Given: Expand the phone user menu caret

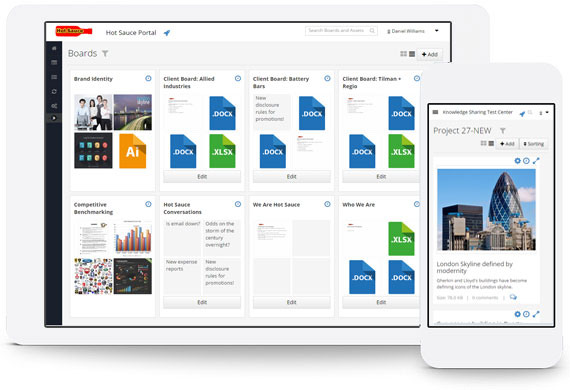Looking at the screenshot, I should pyautogui.click(x=547, y=113).
